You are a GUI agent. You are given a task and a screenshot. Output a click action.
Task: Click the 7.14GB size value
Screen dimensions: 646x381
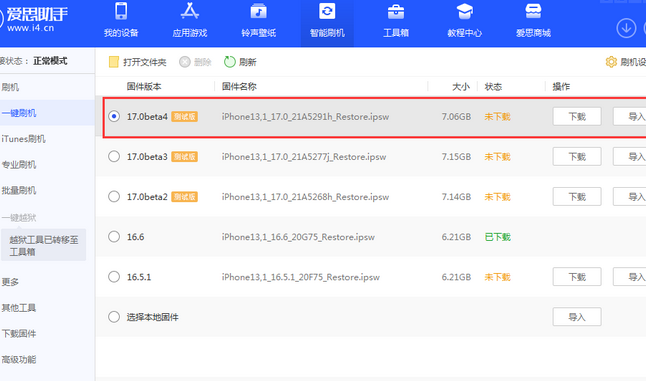point(456,197)
